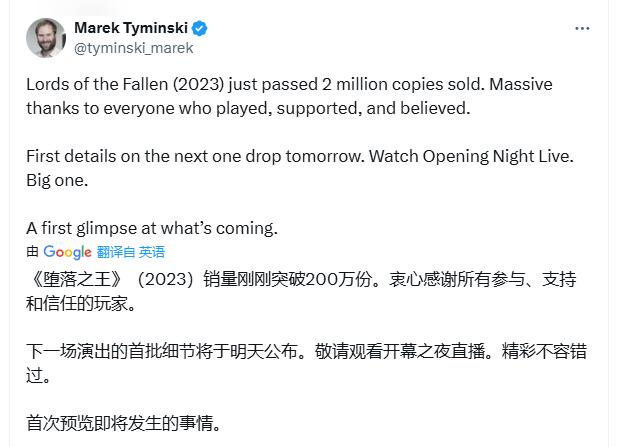Open the @tyminski_marek handle link
631x447 pixels.
(x=134, y=46)
